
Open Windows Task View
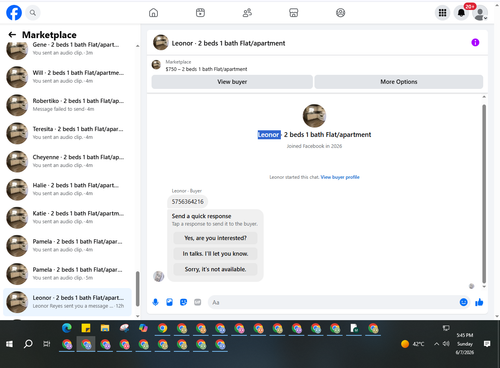[47, 344]
